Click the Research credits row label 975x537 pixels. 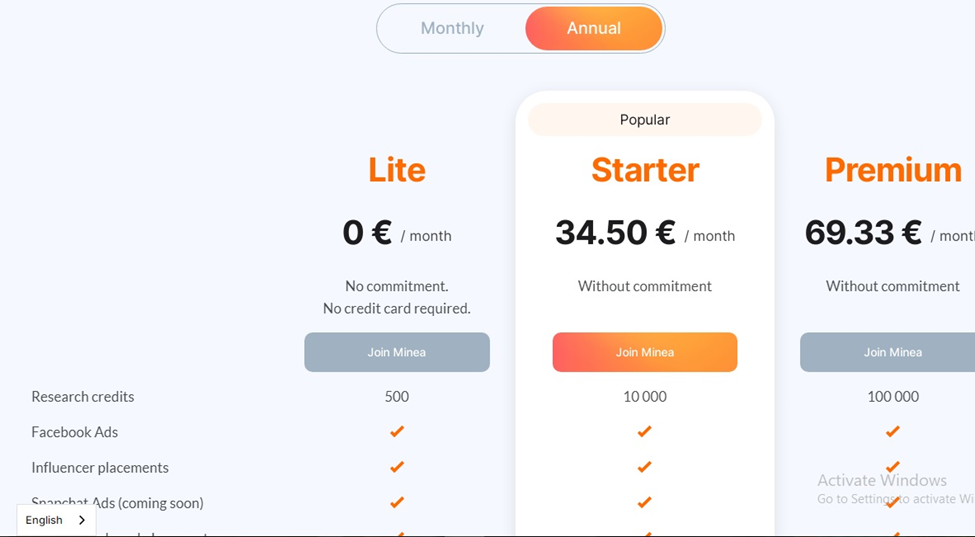click(83, 396)
